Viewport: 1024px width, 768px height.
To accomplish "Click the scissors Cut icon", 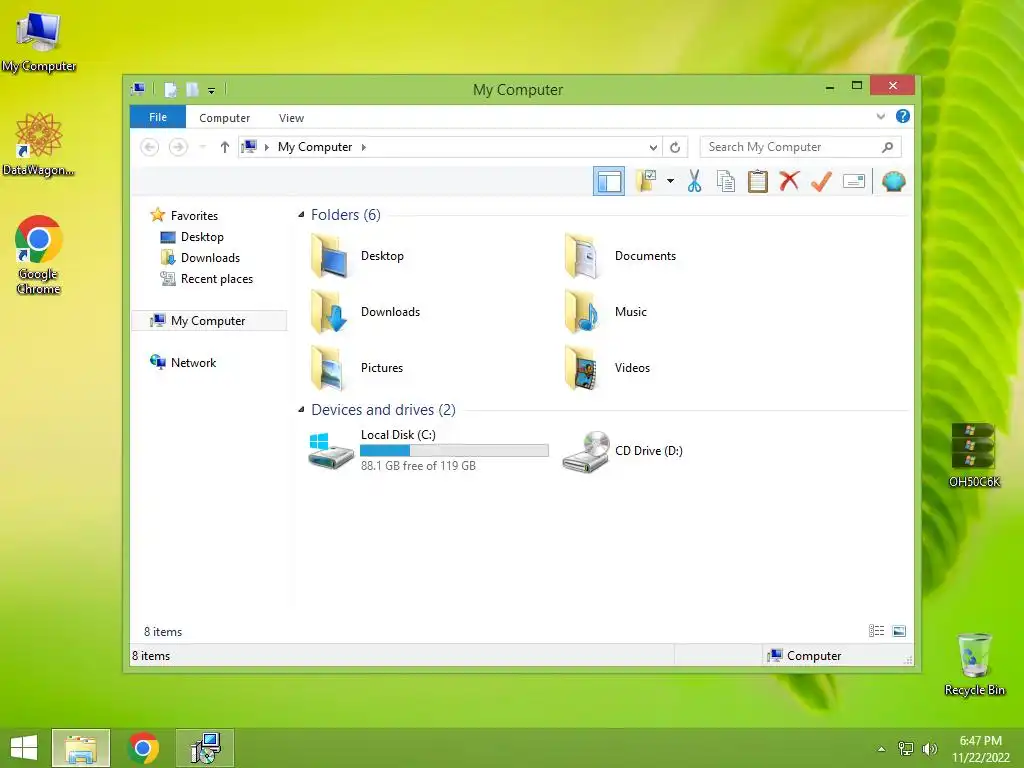I will (x=694, y=181).
